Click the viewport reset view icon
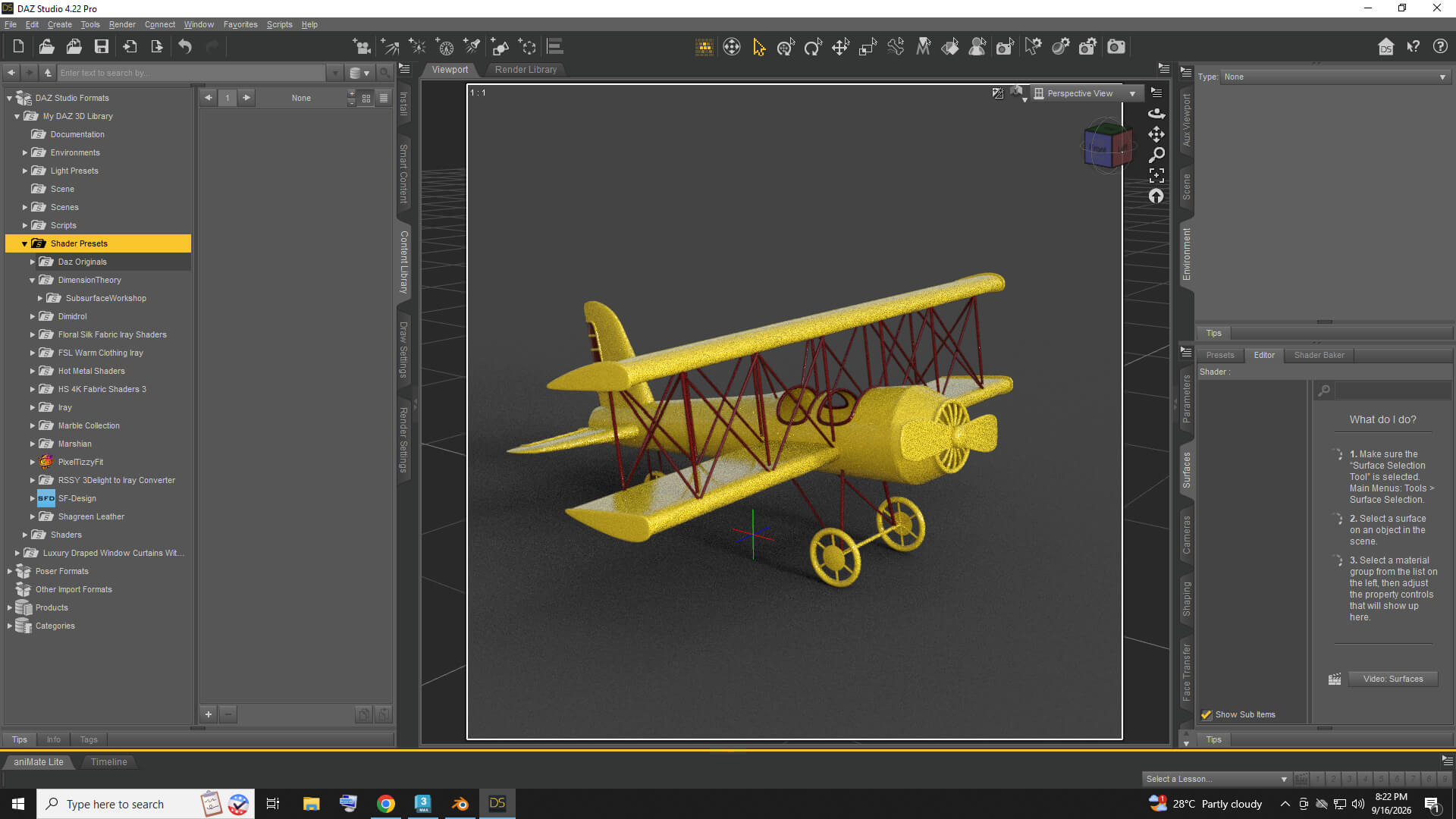The height and width of the screenshot is (819, 1456). [1156, 196]
